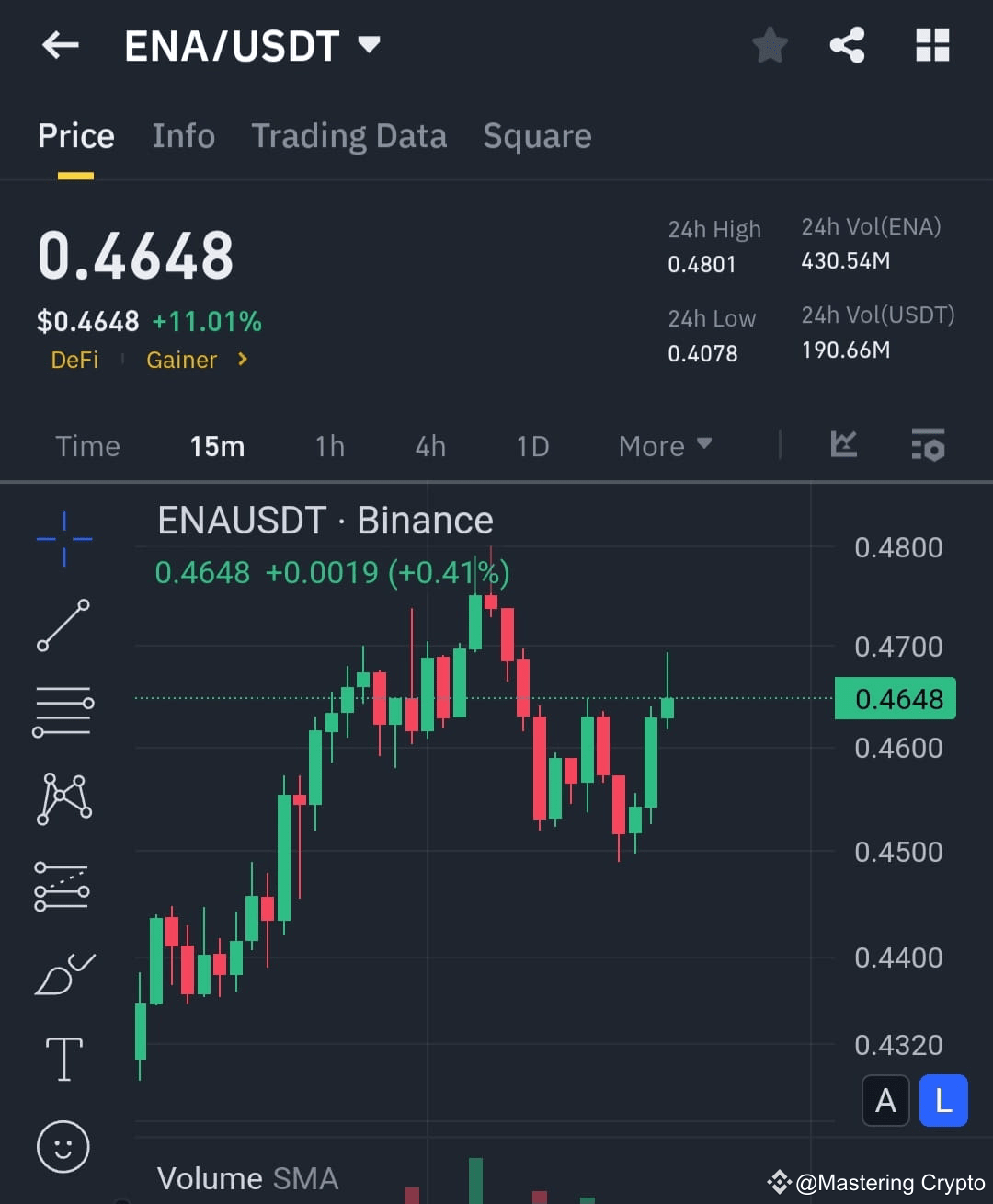The width and height of the screenshot is (993, 1204).
Task: Switch to the Trading Data tab
Action: (348, 135)
